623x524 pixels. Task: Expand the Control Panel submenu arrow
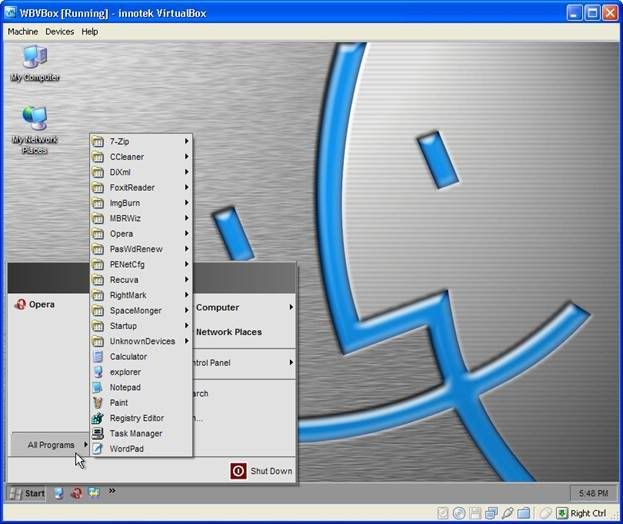pyautogui.click(x=291, y=362)
